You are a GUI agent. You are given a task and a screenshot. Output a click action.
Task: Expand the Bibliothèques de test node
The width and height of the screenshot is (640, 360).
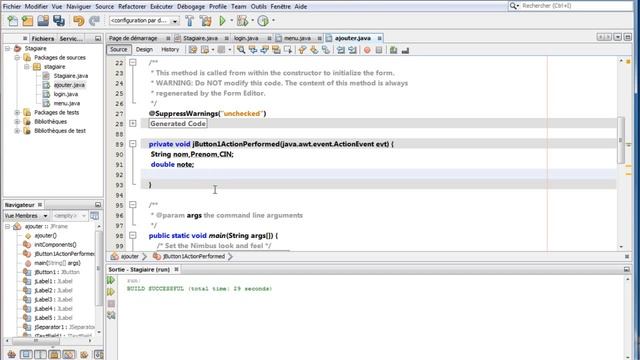17,131
